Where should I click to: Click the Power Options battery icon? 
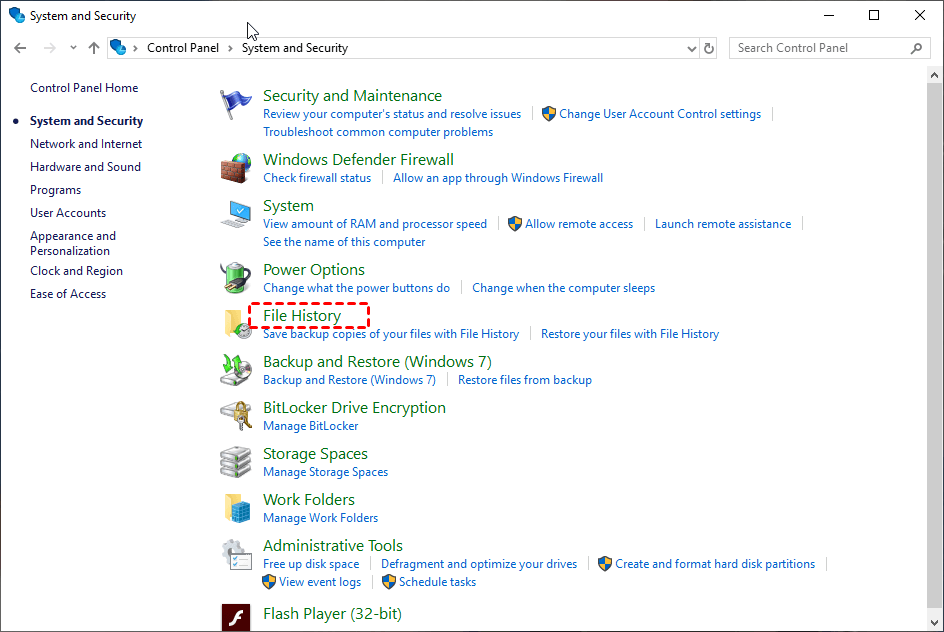(x=235, y=277)
